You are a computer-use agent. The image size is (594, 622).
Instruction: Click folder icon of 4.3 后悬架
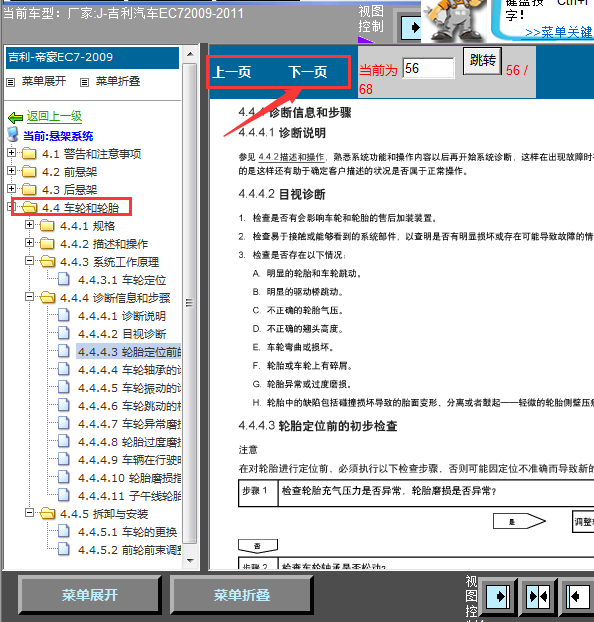(x=29, y=189)
